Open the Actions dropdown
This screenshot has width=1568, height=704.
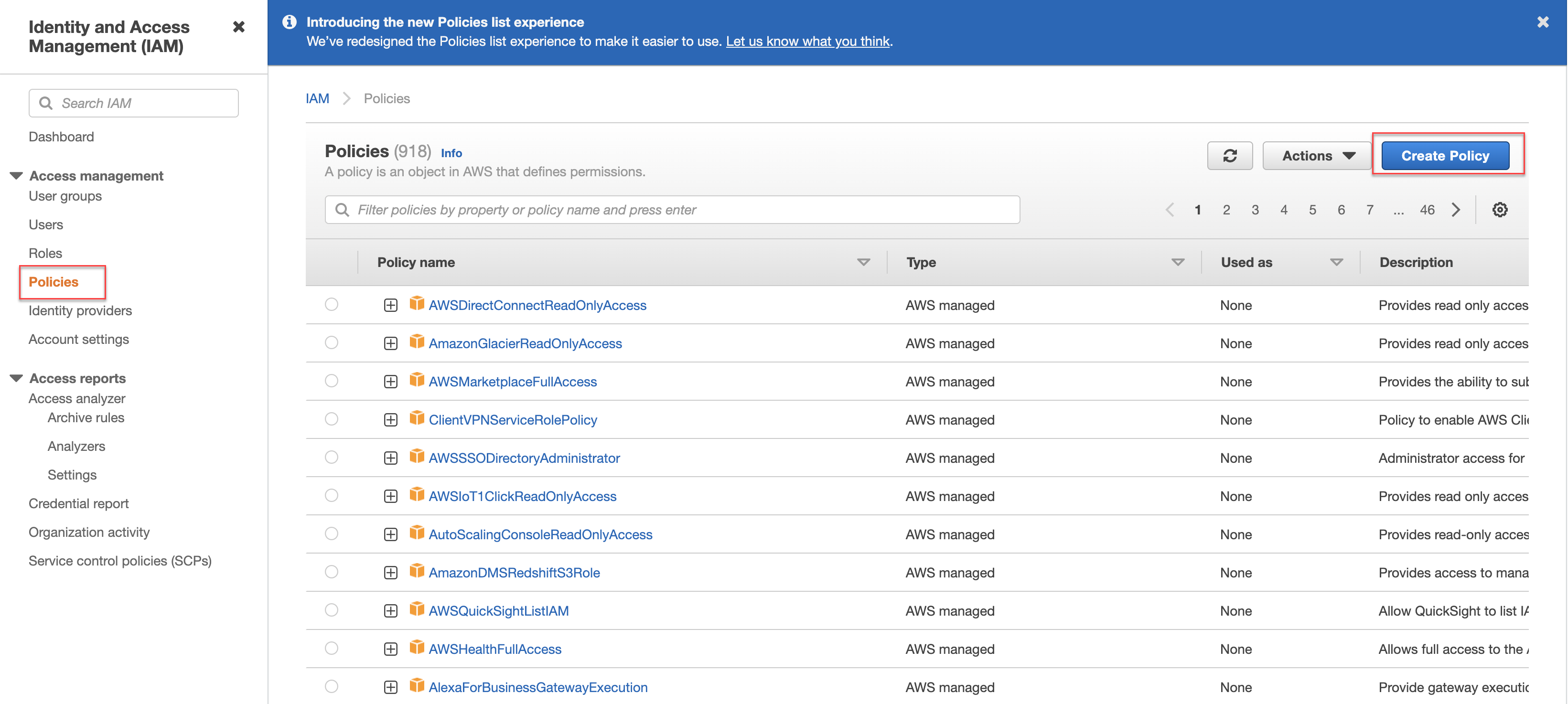pos(1317,156)
